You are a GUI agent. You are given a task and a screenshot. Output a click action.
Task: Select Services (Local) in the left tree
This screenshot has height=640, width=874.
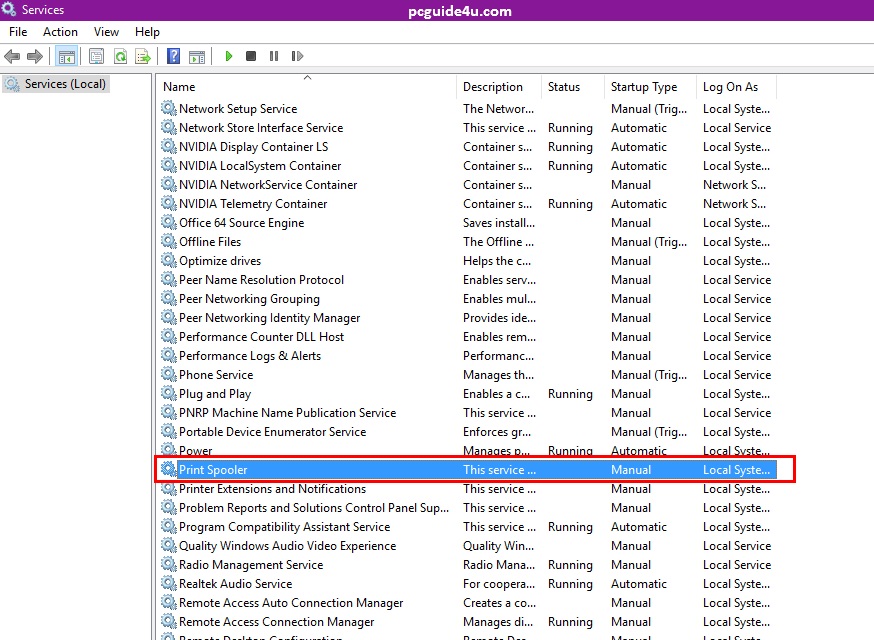(x=65, y=84)
